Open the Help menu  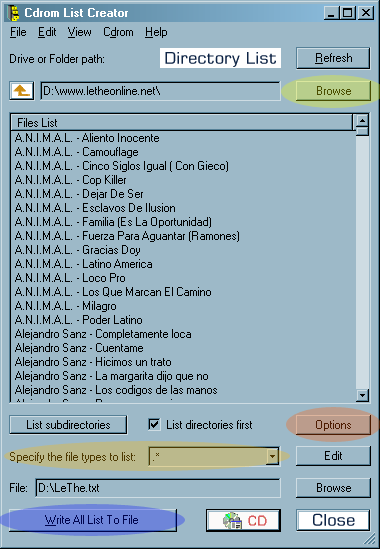[x=156, y=32]
